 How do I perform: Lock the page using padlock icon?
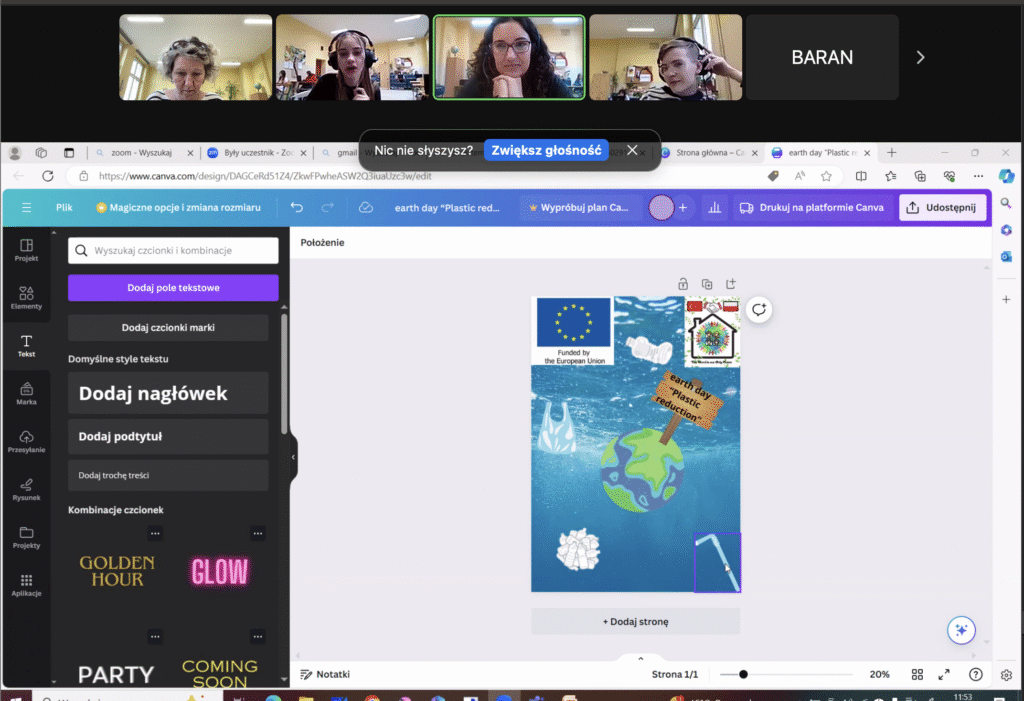683,284
